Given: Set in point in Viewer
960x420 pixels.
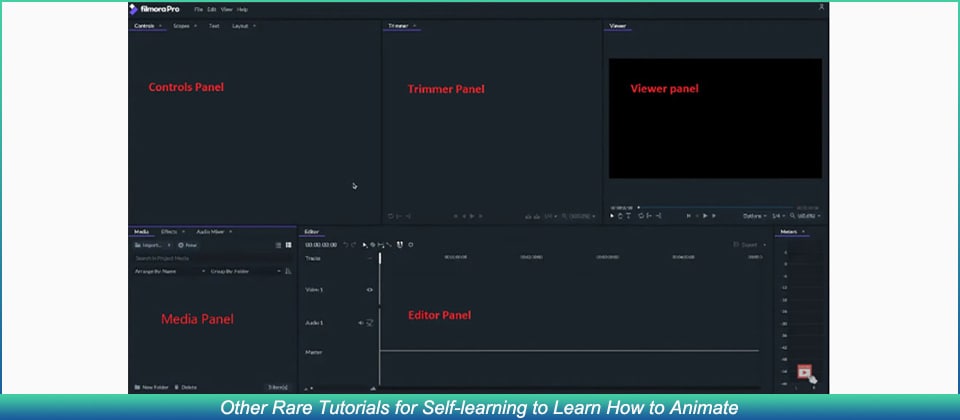Looking at the screenshot, I should (649, 216).
